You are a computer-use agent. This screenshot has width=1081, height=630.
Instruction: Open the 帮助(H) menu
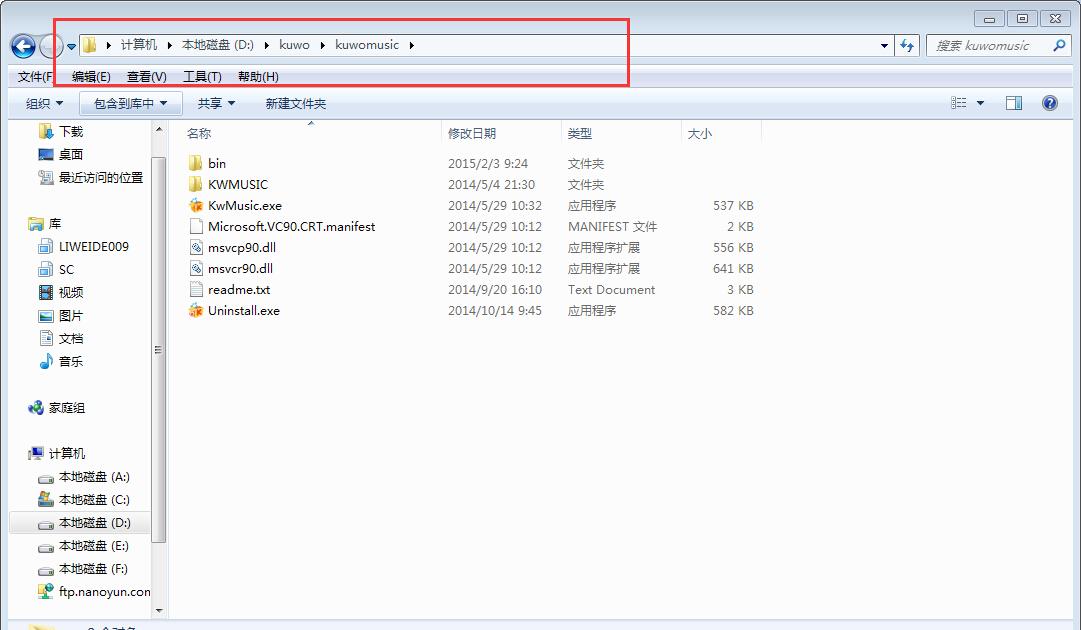pos(258,77)
